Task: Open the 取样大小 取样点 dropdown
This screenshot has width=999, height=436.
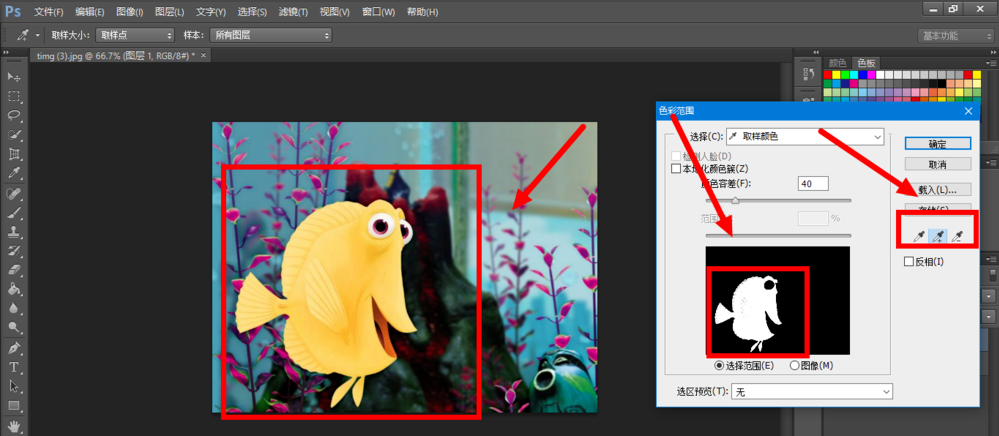Action: coord(135,35)
